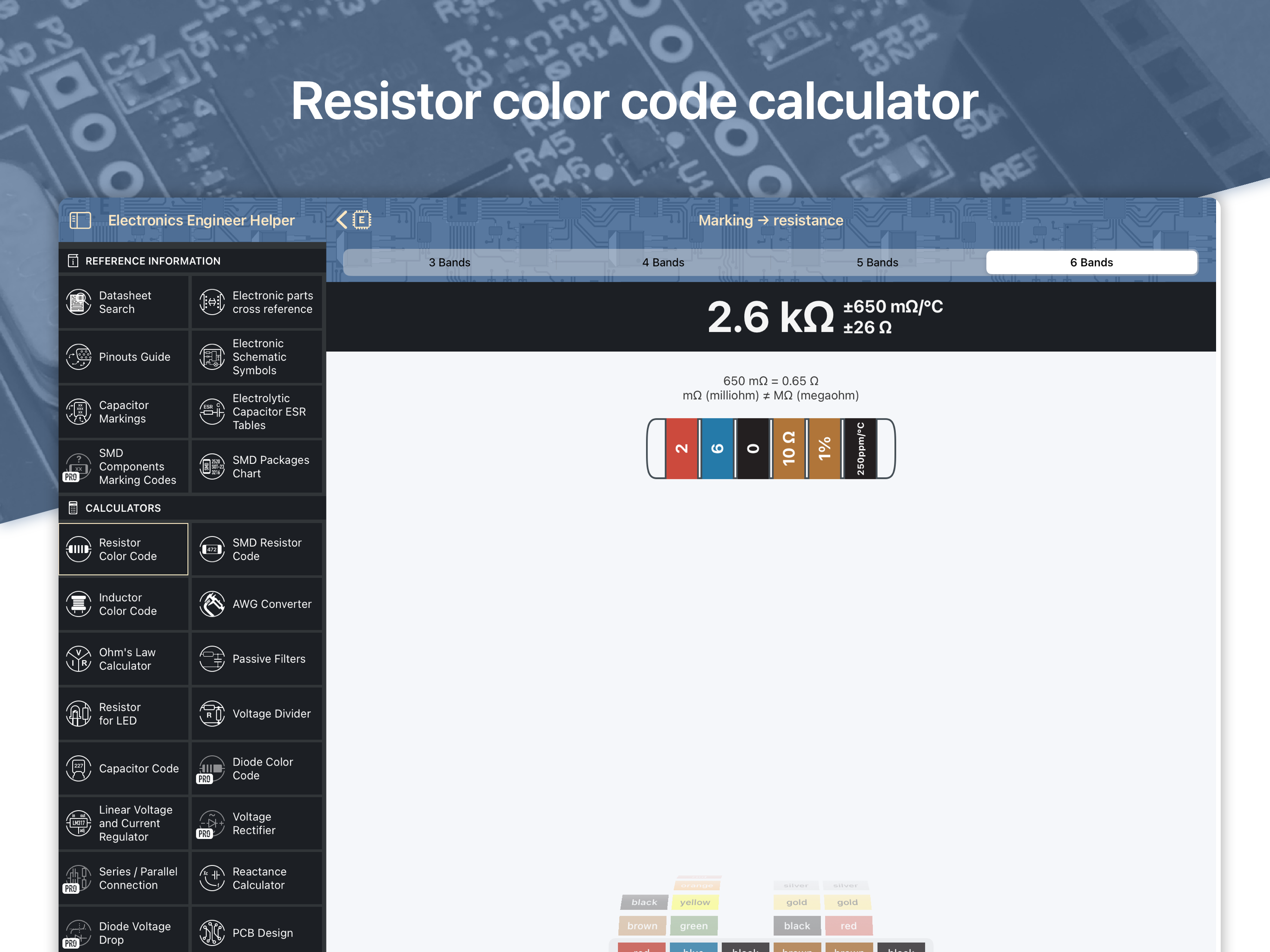1270x952 pixels.
Task: Click the blue band on the resistor
Action: click(717, 449)
